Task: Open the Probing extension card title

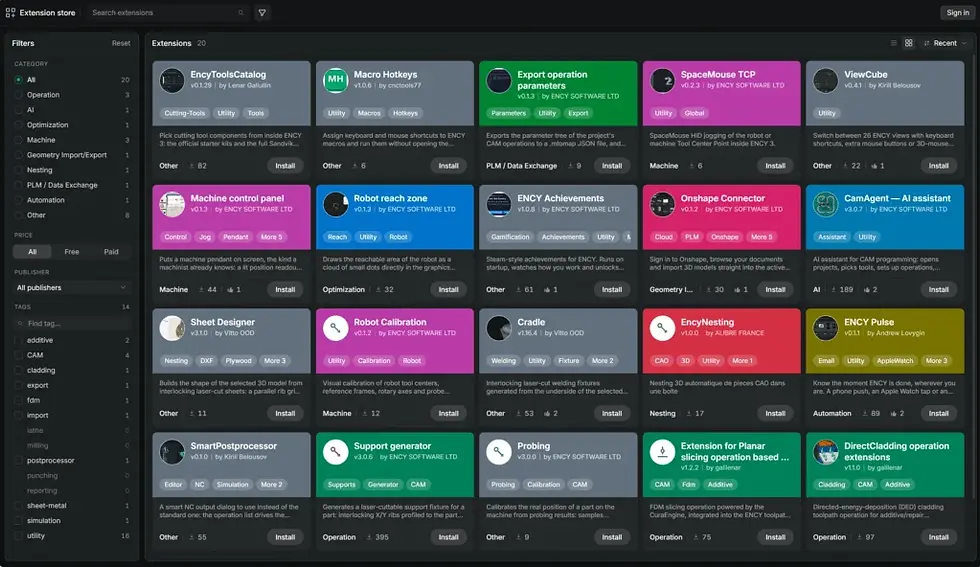Action: (533, 446)
